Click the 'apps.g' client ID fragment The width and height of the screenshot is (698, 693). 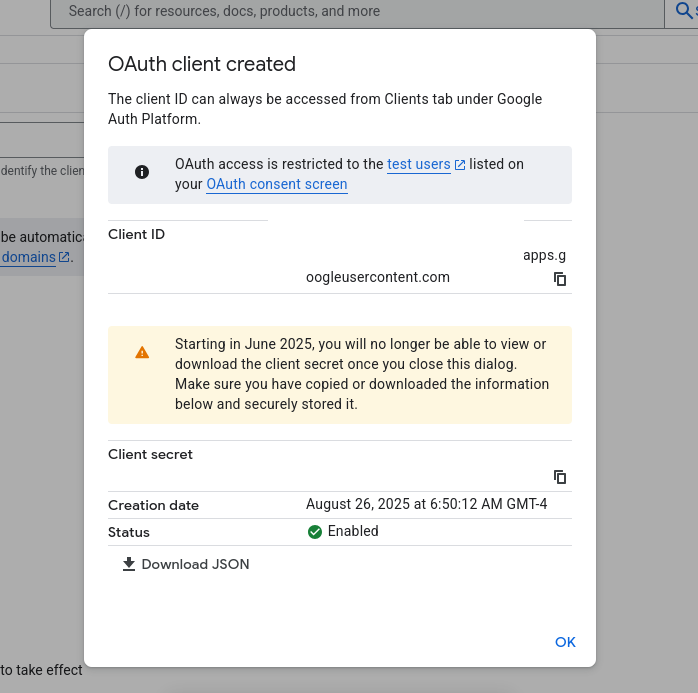coord(544,255)
